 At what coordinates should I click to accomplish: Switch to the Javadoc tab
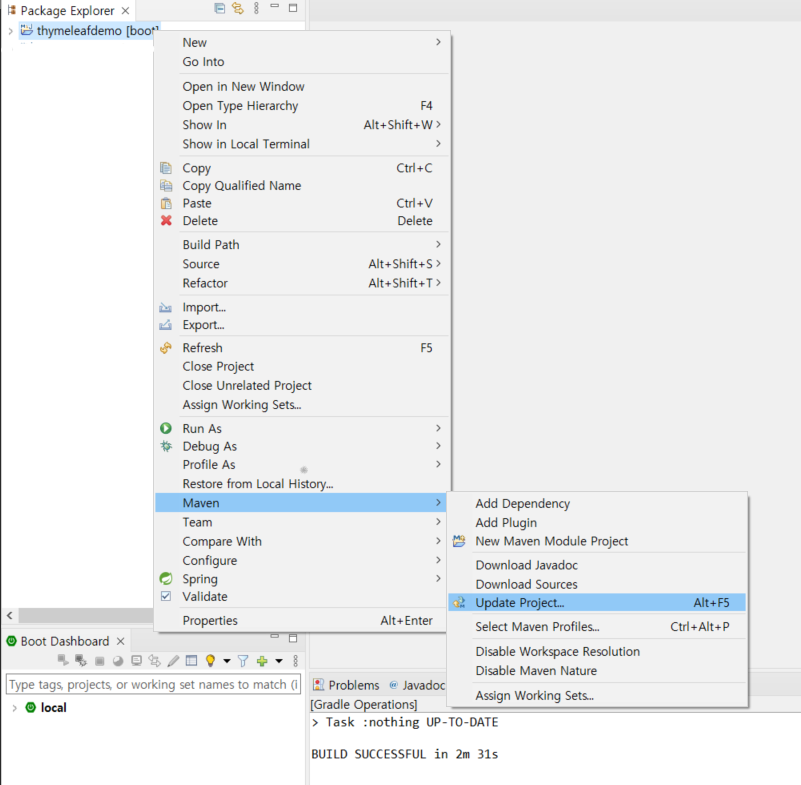tap(417, 685)
